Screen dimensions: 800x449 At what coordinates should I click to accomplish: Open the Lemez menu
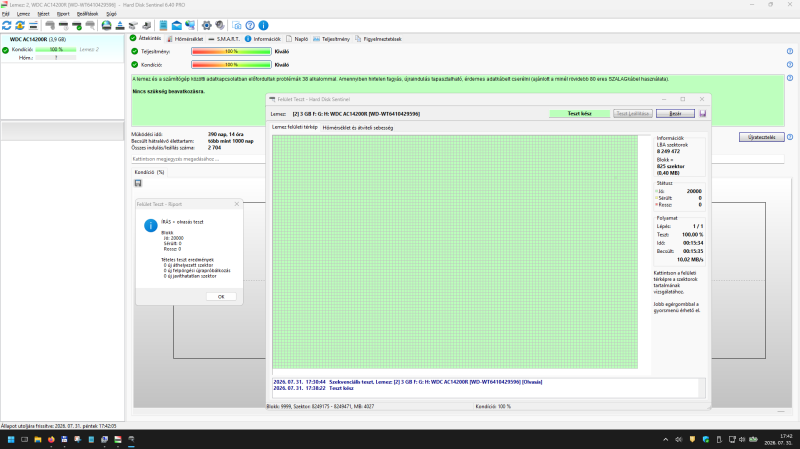pyautogui.click(x=23, y=14)
